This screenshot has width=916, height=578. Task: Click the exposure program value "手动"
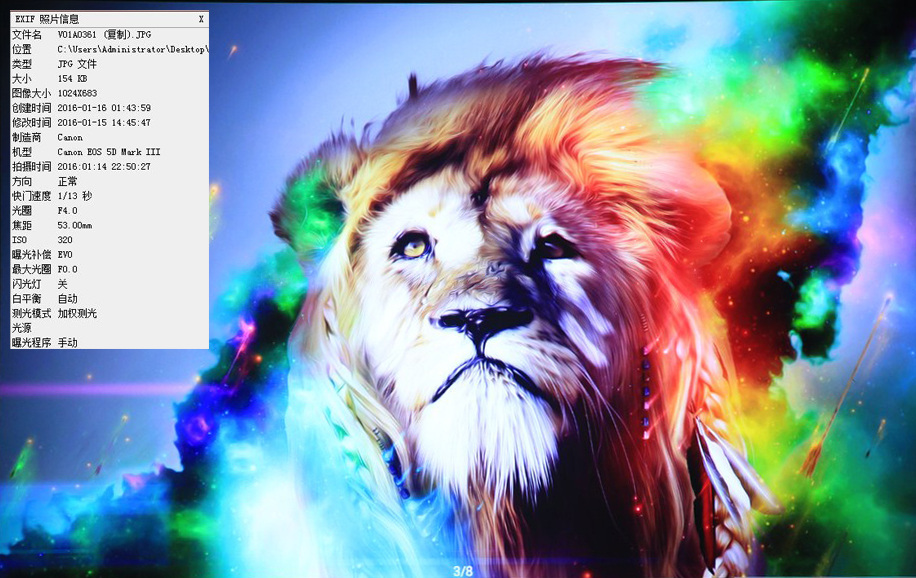point(67,342)
